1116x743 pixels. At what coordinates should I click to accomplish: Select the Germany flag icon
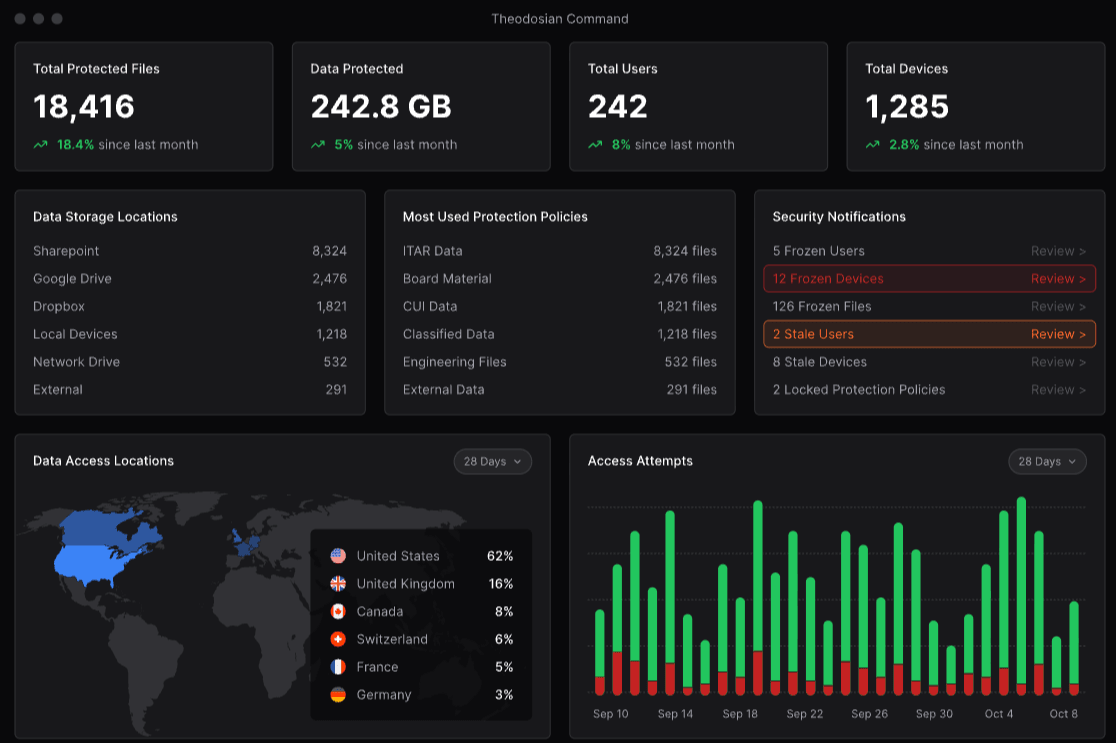337,694
